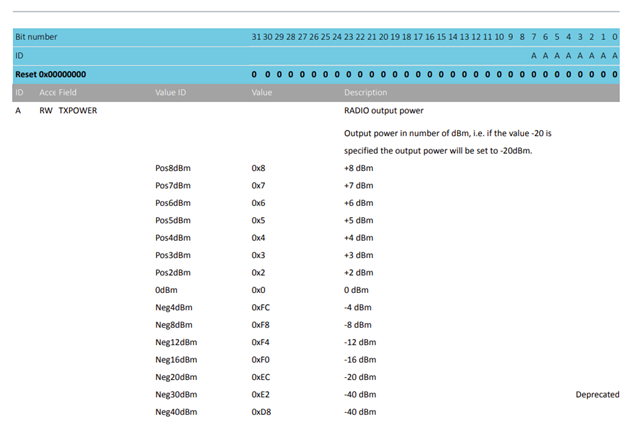Click the Description column header
Viewport: 639px width, 424px height.
(365, 92)
